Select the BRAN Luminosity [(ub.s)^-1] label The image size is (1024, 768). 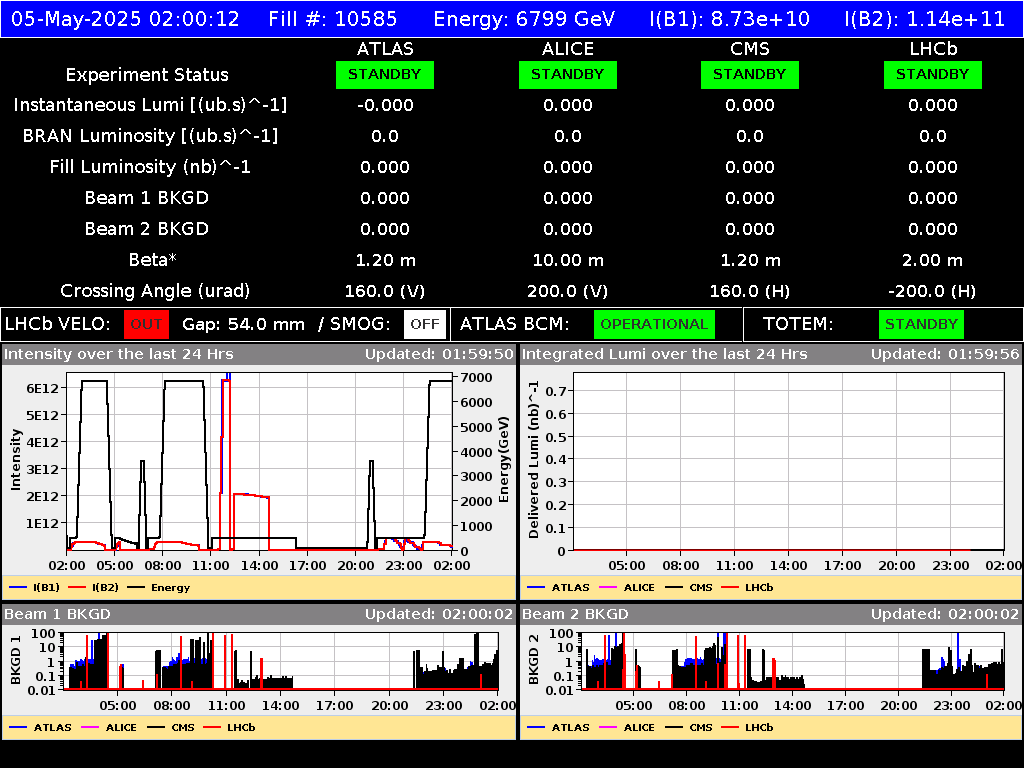click(150, 136)
